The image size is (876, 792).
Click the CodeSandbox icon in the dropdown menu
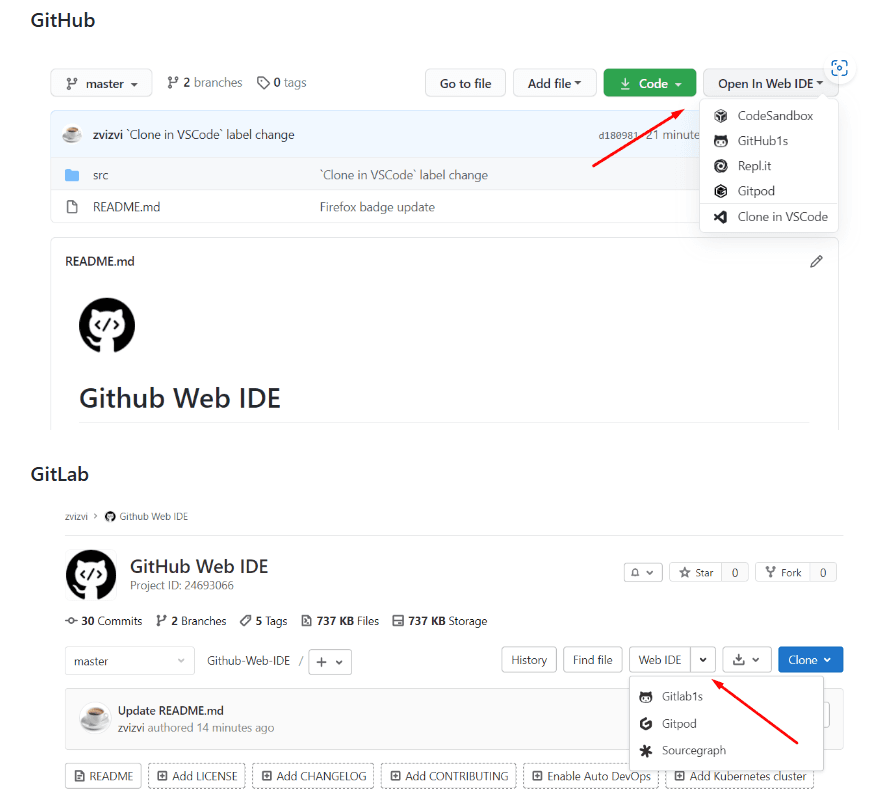721,115
